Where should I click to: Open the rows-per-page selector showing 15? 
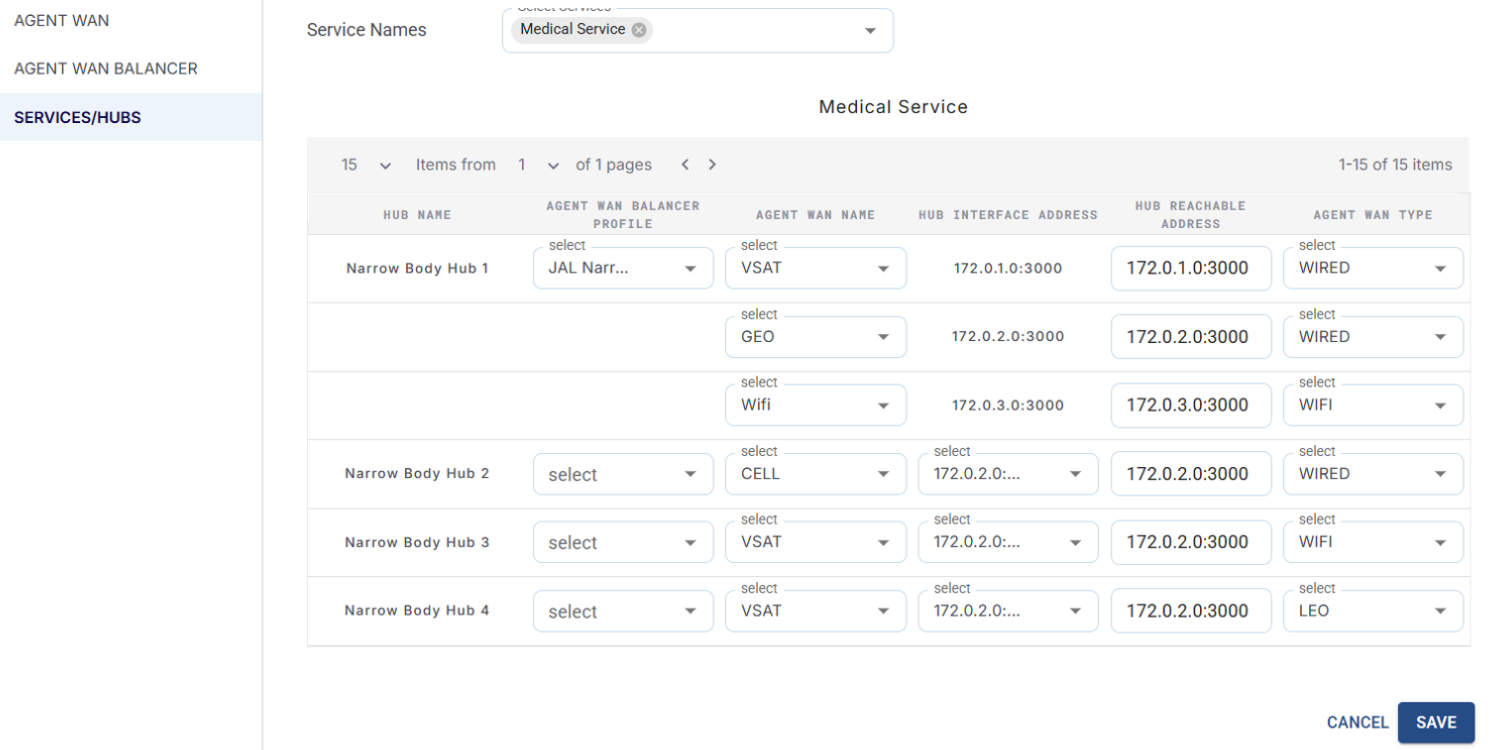pos(366,165)
